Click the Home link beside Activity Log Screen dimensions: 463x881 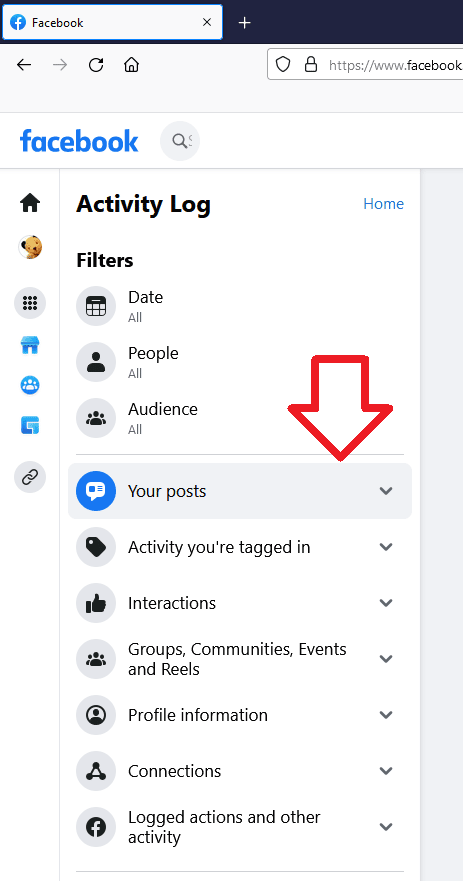coord(384,203)
